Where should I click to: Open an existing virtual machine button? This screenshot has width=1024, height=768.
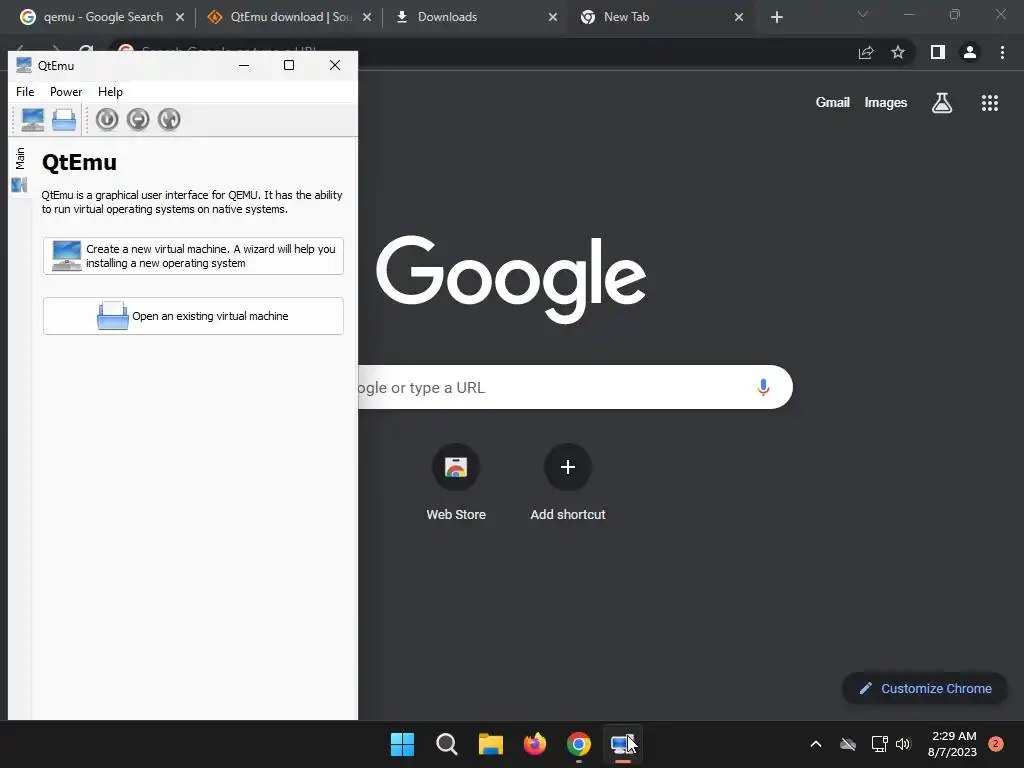pyautogui.click(x=193, y=316)
